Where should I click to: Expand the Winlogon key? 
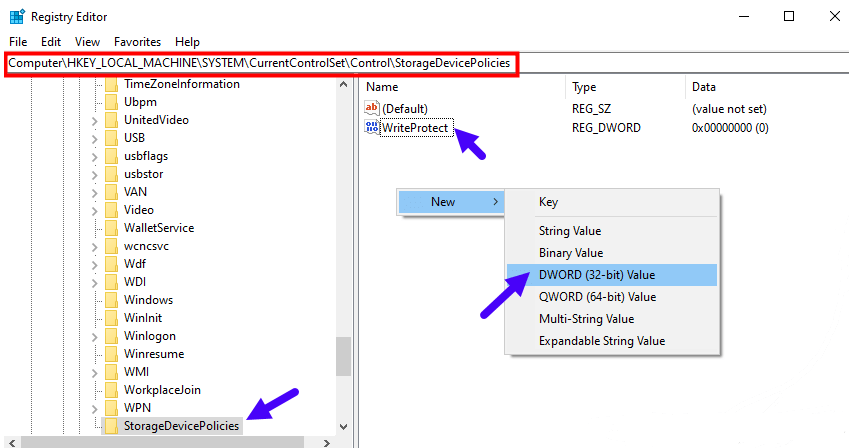tap(95, 337)
